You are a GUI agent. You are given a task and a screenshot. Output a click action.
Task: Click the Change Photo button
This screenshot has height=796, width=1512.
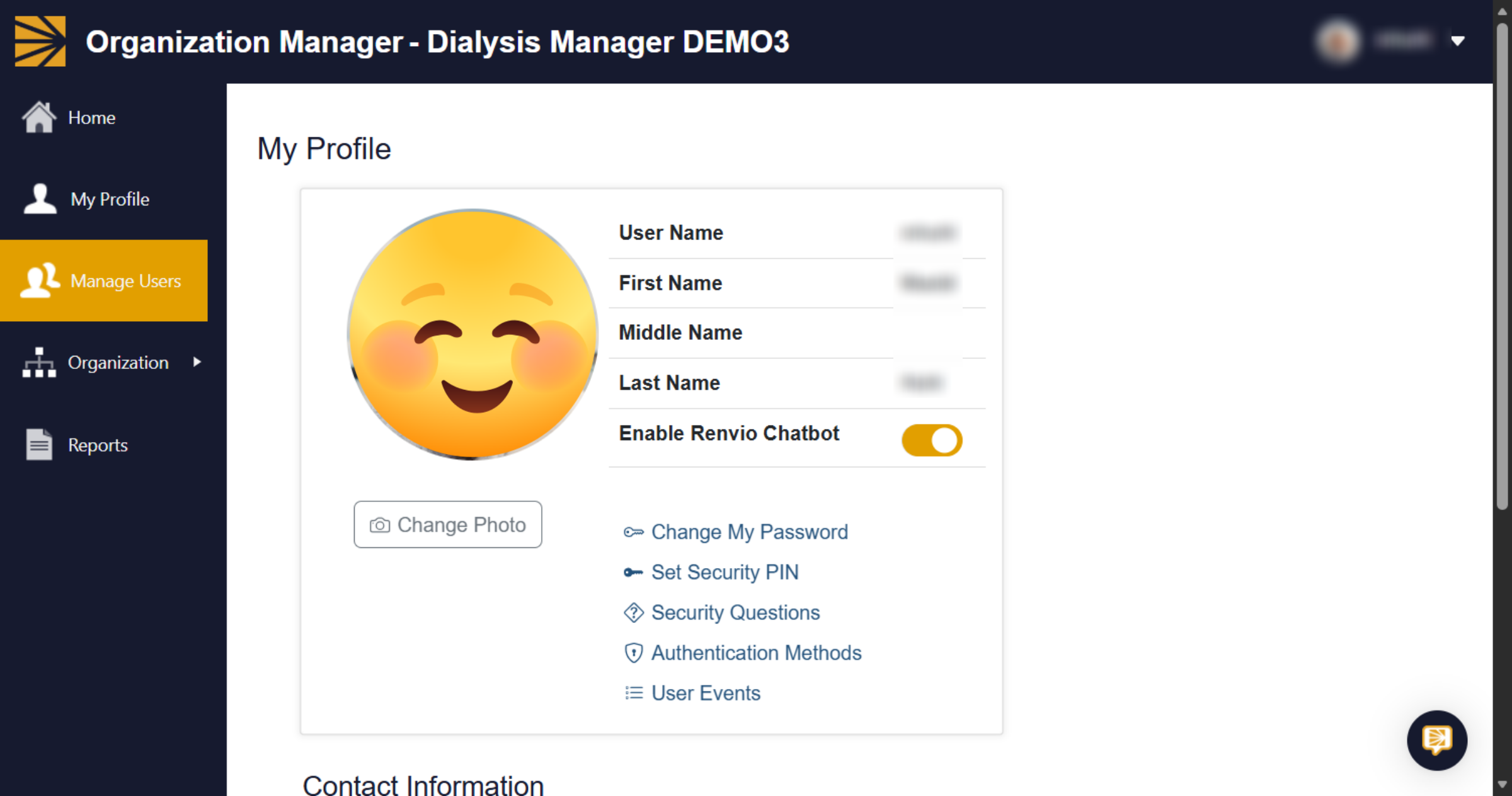[448, 525]
